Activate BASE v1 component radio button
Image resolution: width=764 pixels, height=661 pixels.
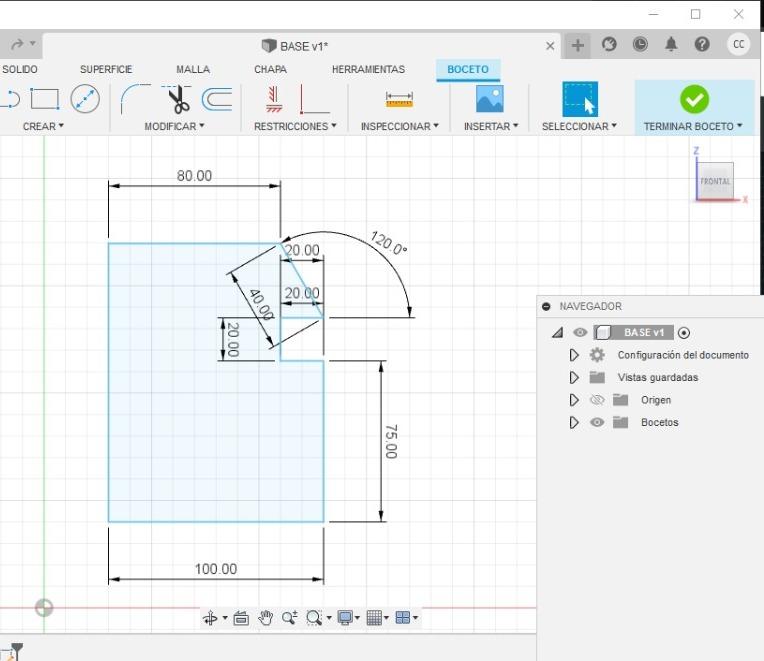(684, 333)
